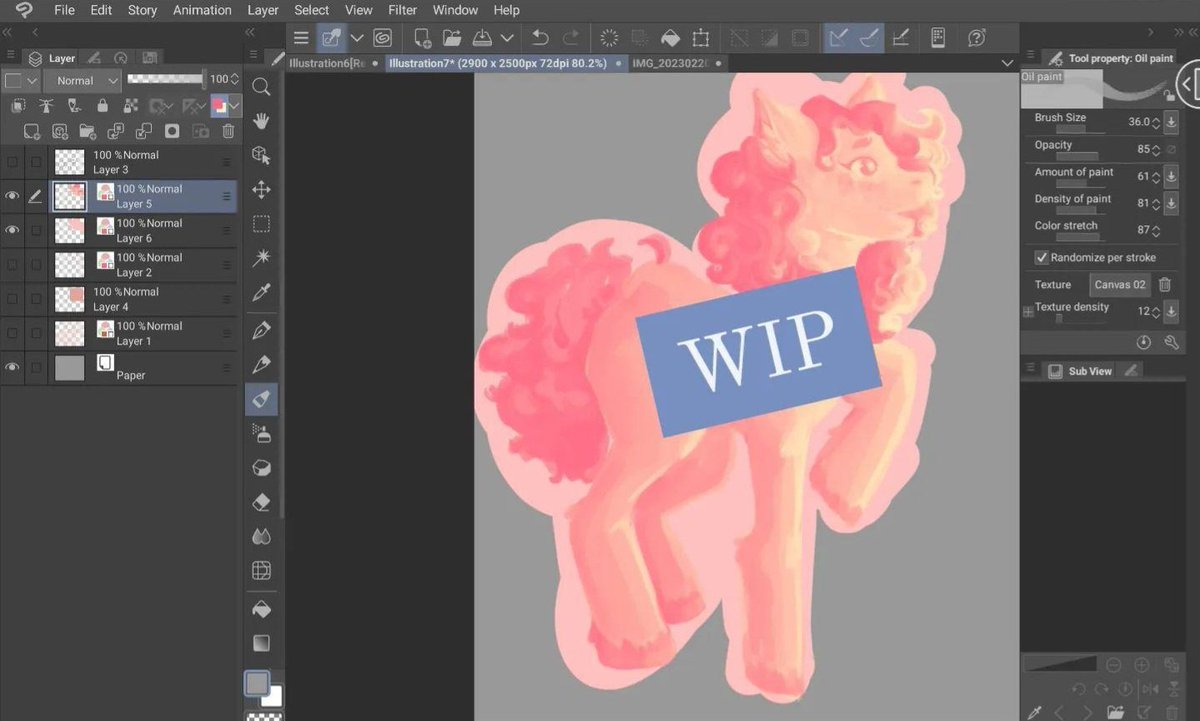
Task: Click the New raster layer icon
Action: click(x=32, y=131)
